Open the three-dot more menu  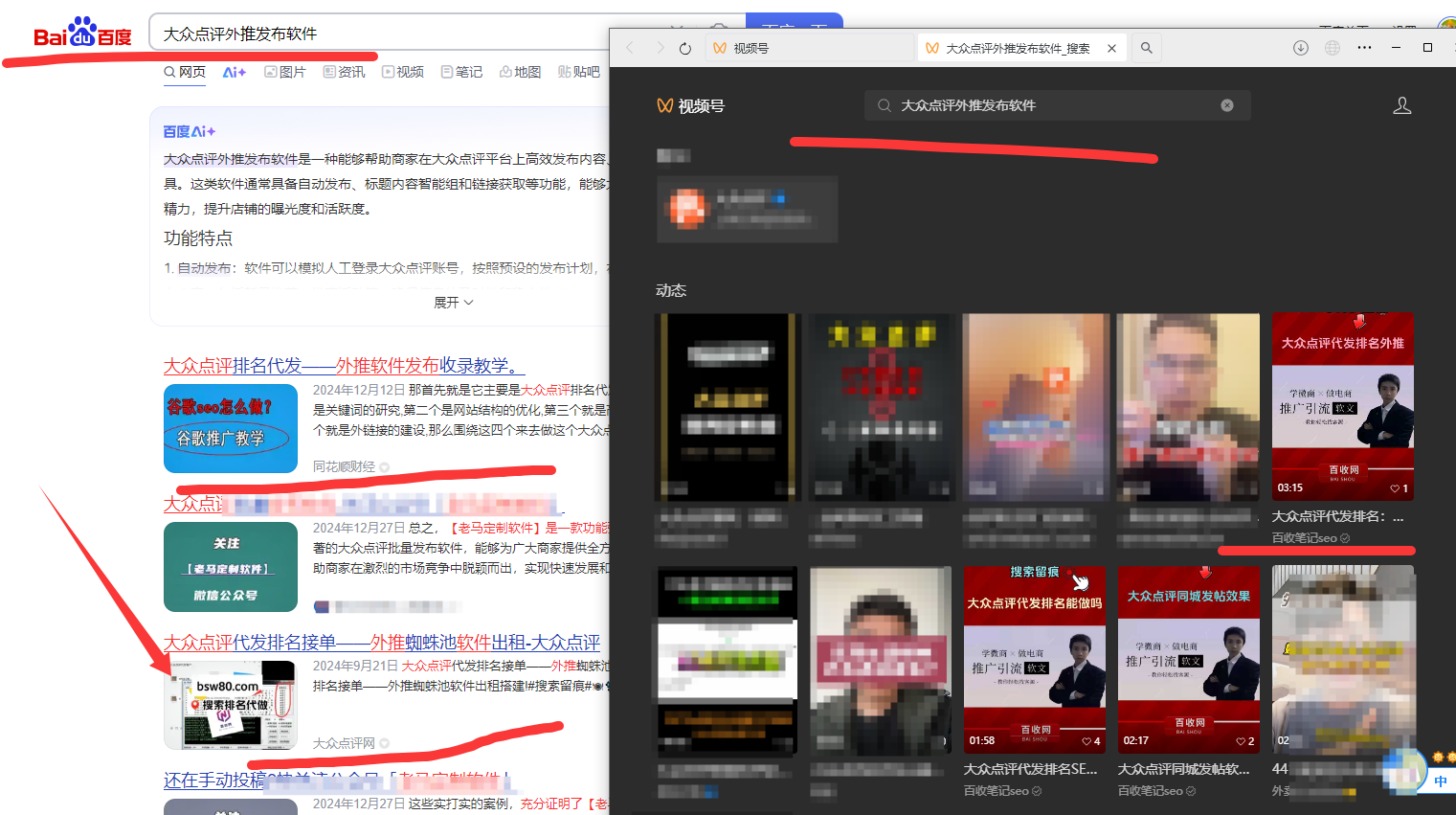pos(1364,48)
